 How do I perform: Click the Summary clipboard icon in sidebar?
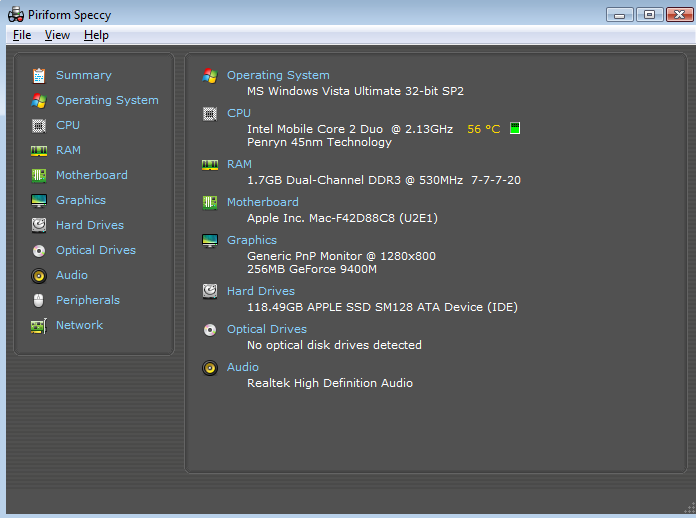click(39, 75)
